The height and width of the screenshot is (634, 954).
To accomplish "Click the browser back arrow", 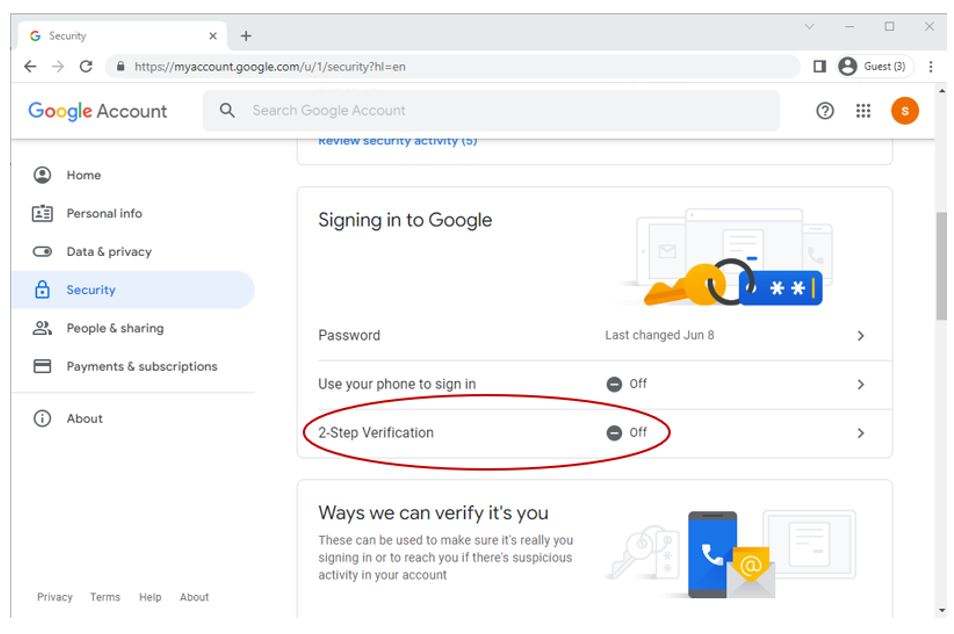I will (30, 67).
